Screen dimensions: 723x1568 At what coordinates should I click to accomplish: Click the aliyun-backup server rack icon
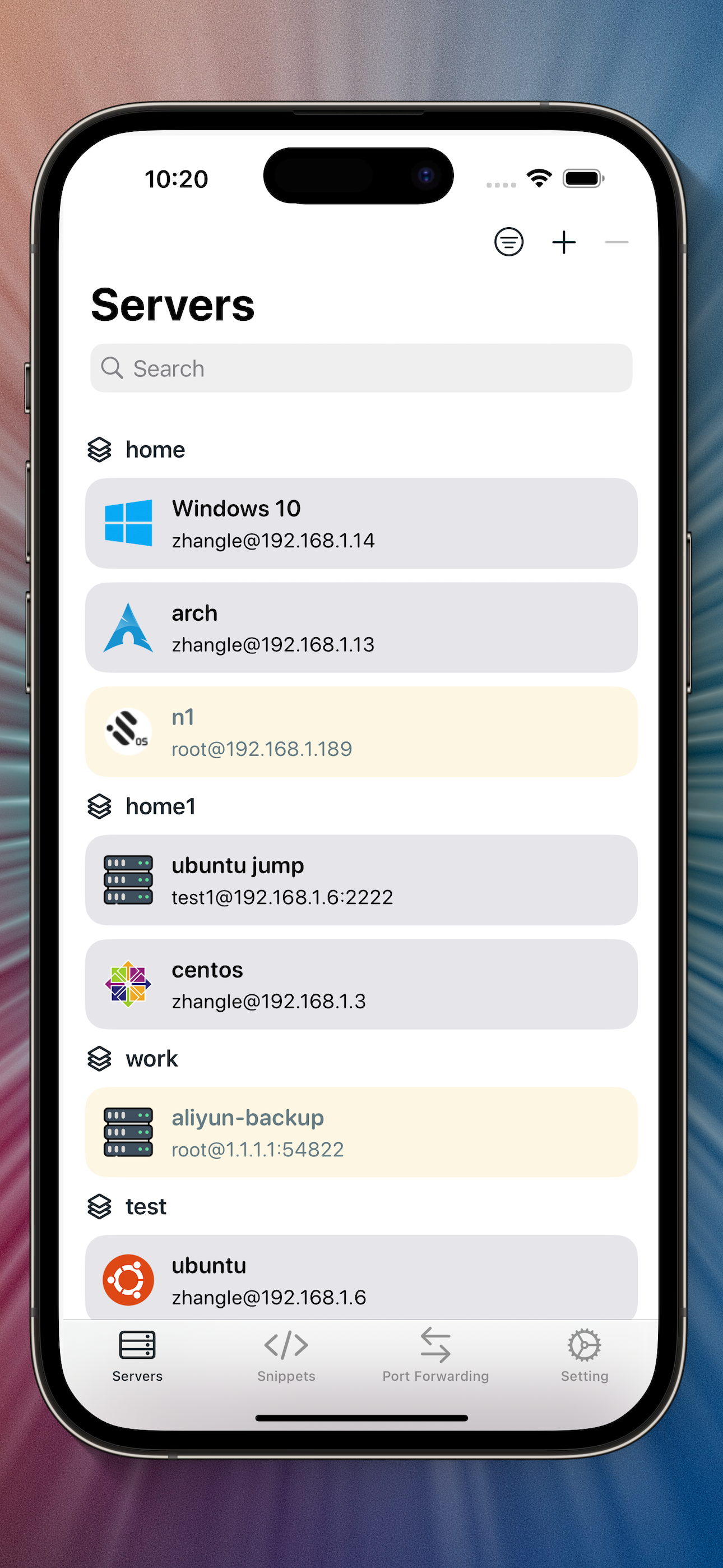coord(128,1132)
